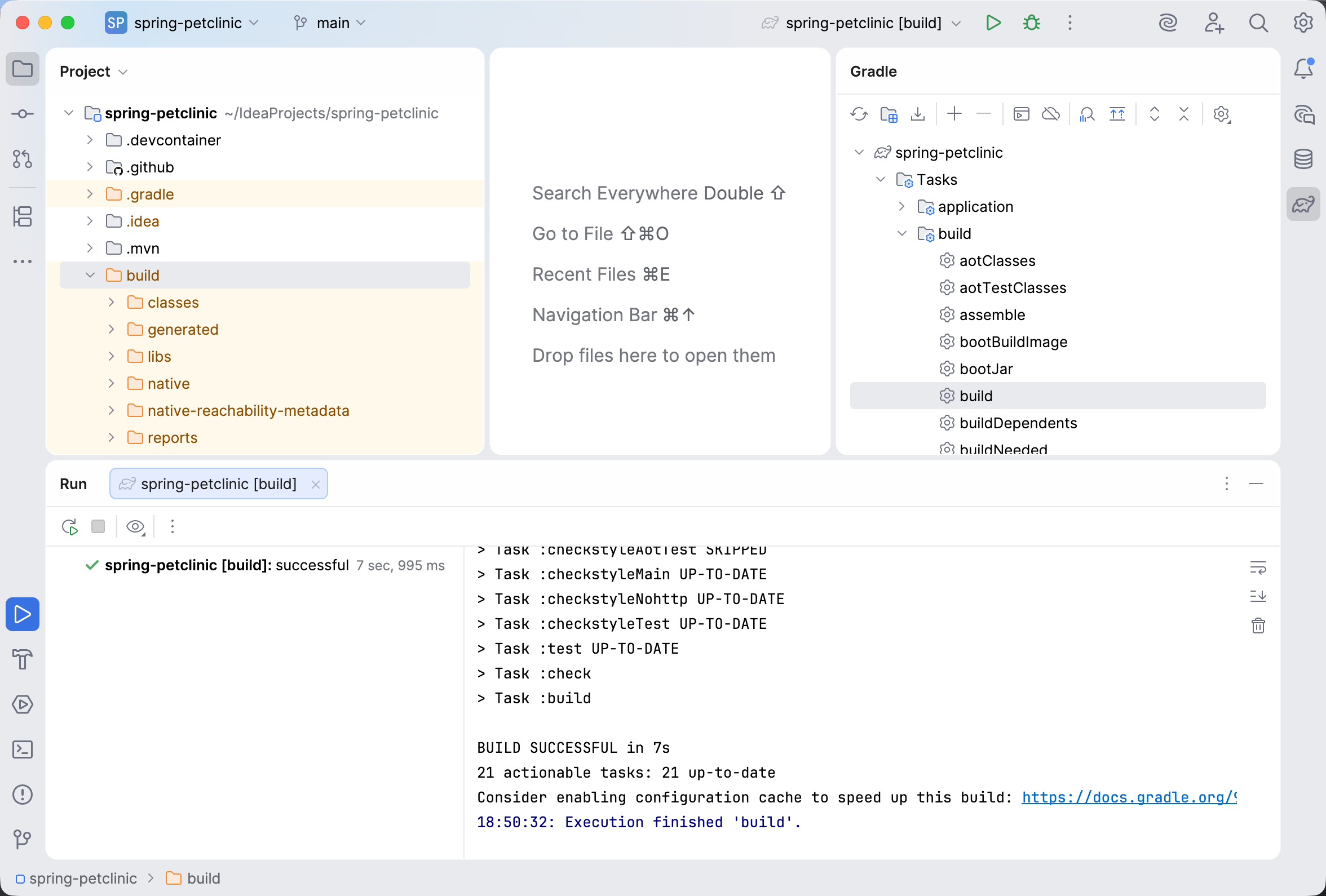Open the Project view mode menu

click(x=94, y=72)
